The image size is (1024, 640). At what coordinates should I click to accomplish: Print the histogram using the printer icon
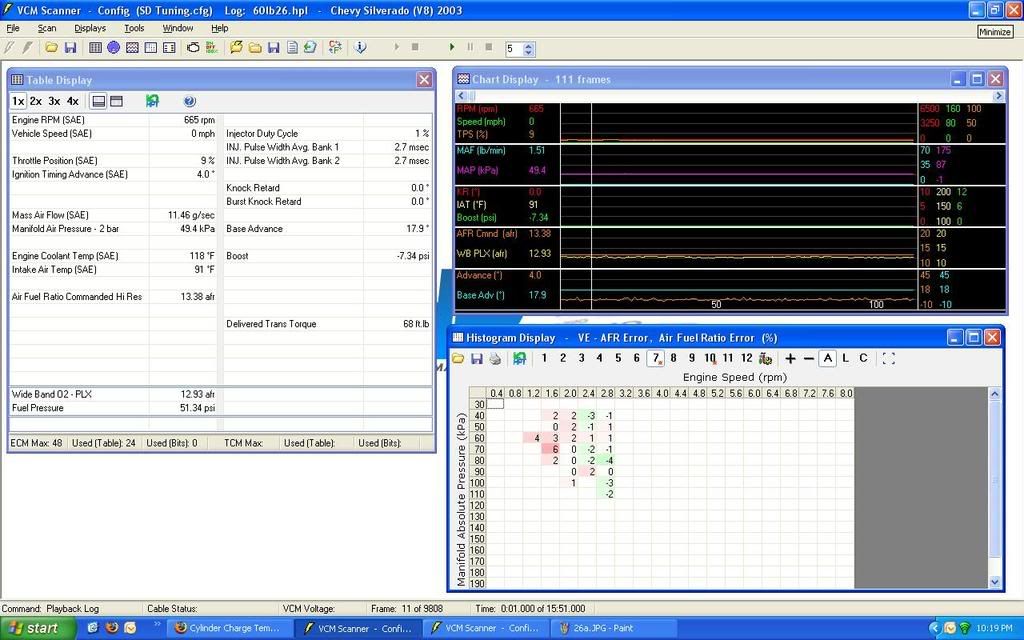tap(494, 358)
